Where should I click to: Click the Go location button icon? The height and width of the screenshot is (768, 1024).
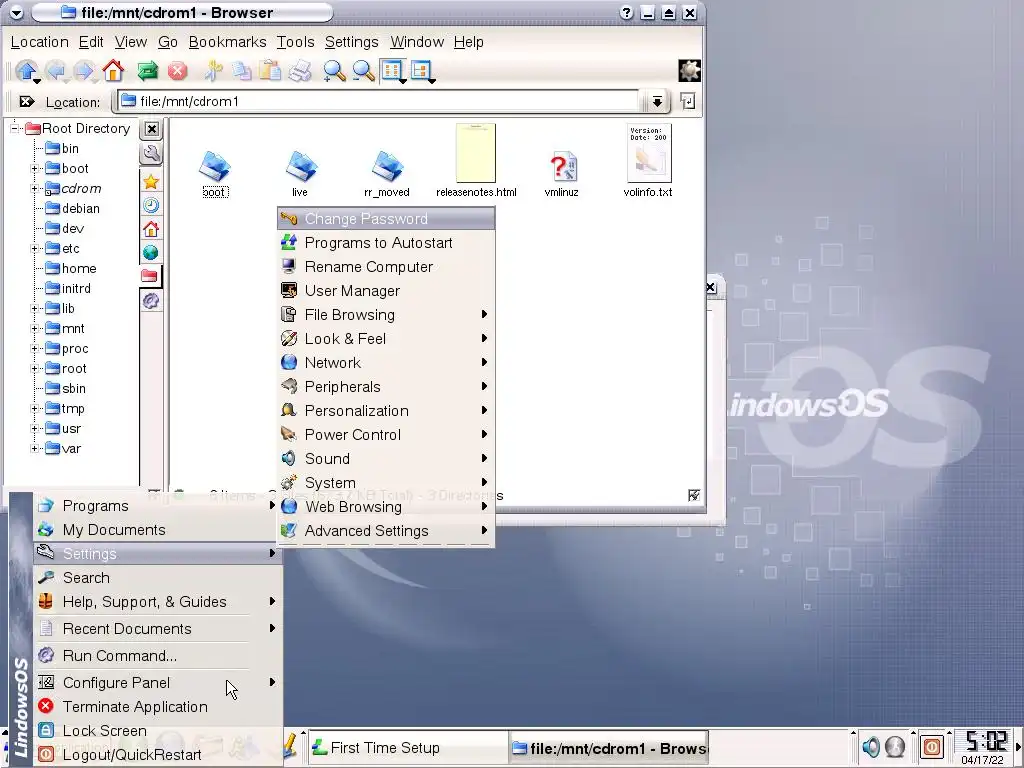pos(687,101)
